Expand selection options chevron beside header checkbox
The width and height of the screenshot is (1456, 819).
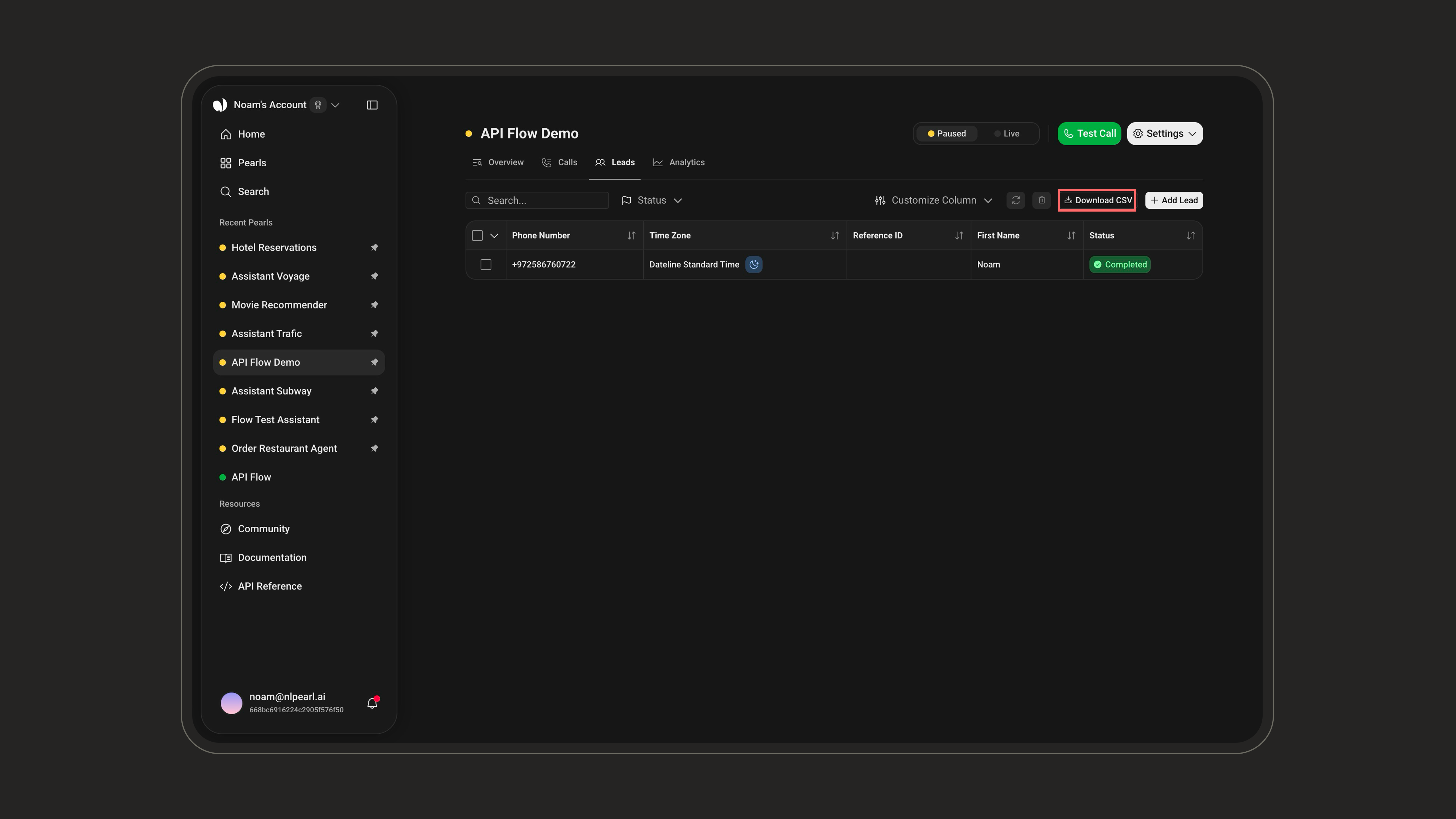[x=494, y=236]
